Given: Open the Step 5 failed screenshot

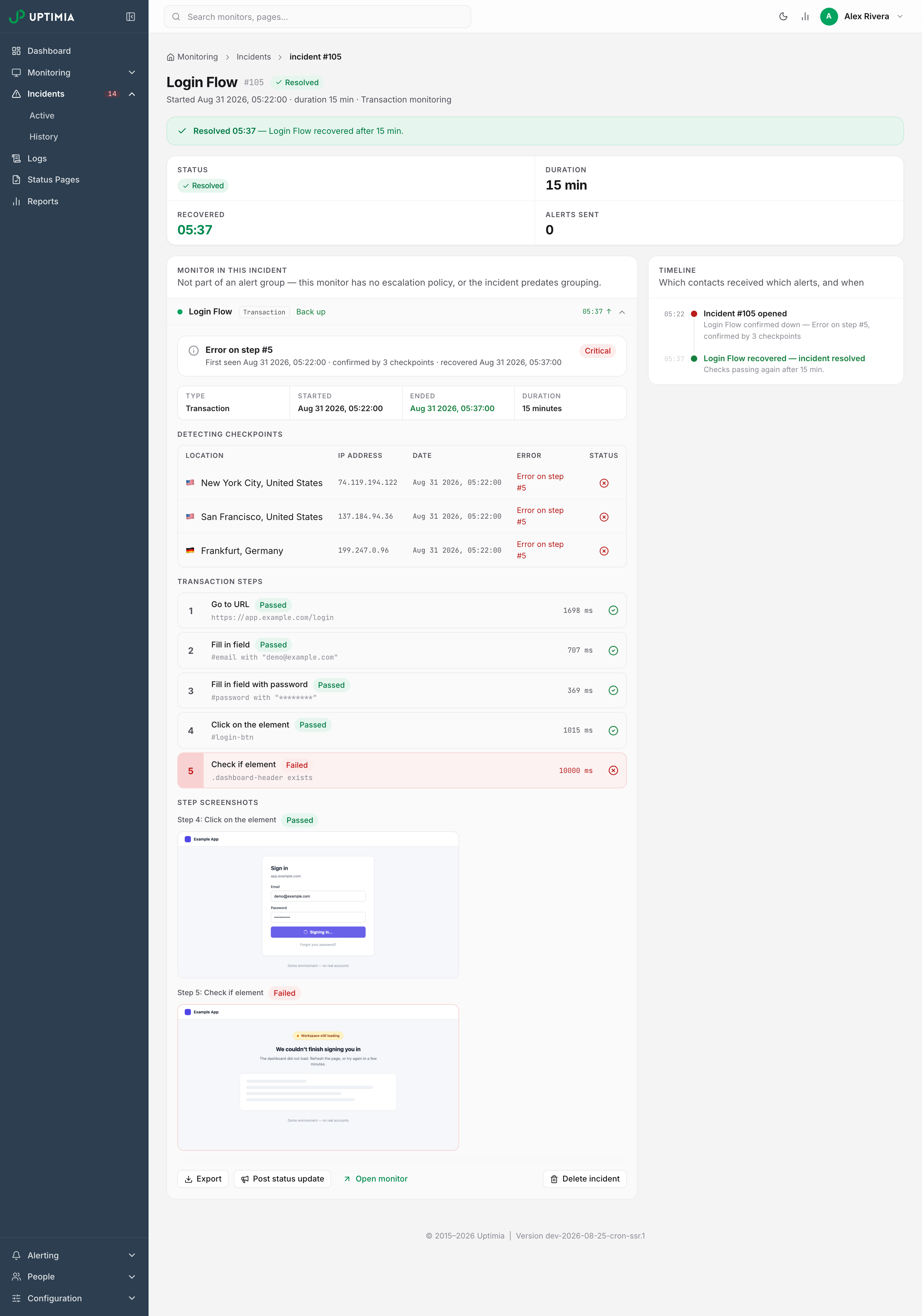Looking at the screenshot, I should (318, 1077).
